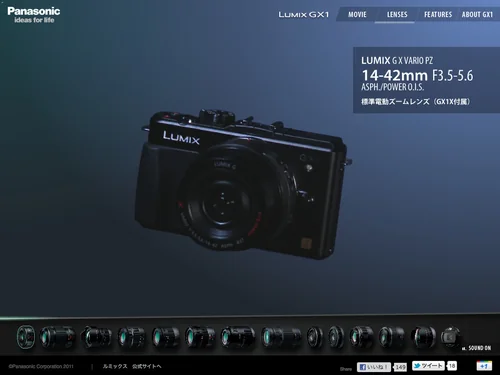The image size is (500, 375).
Task: Click the LUMIX GX1 logo
Action: click(304, 15)
